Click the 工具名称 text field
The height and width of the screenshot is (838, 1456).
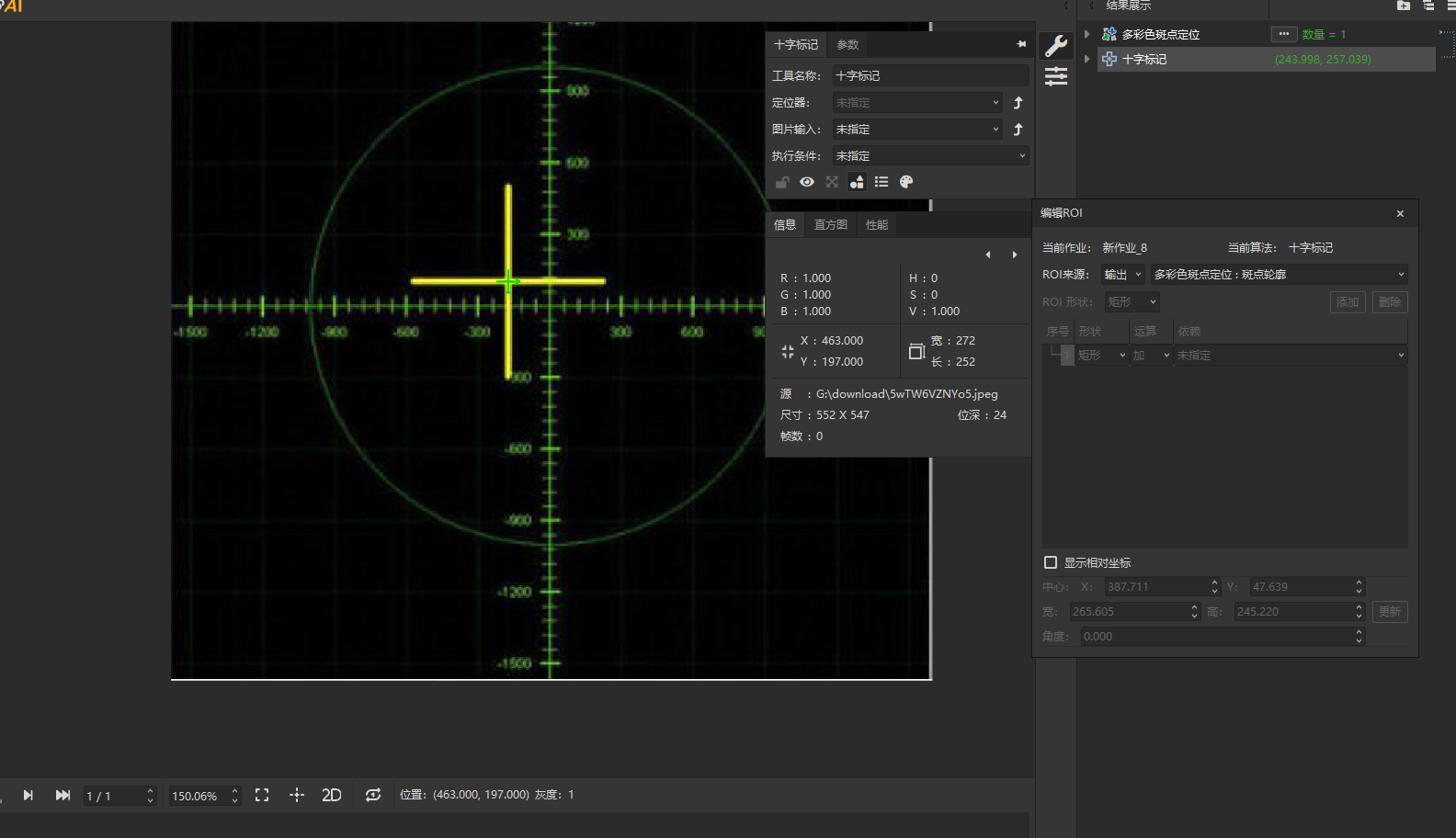tap(930, 76)
